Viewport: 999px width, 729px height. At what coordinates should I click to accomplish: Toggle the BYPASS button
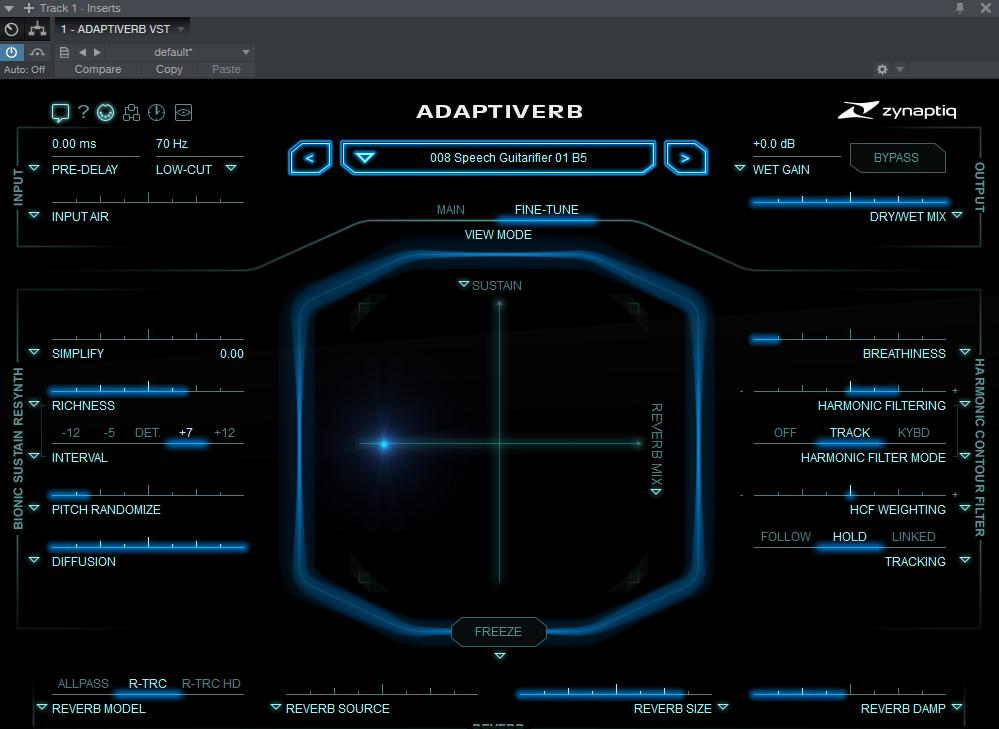pos(898,157)
